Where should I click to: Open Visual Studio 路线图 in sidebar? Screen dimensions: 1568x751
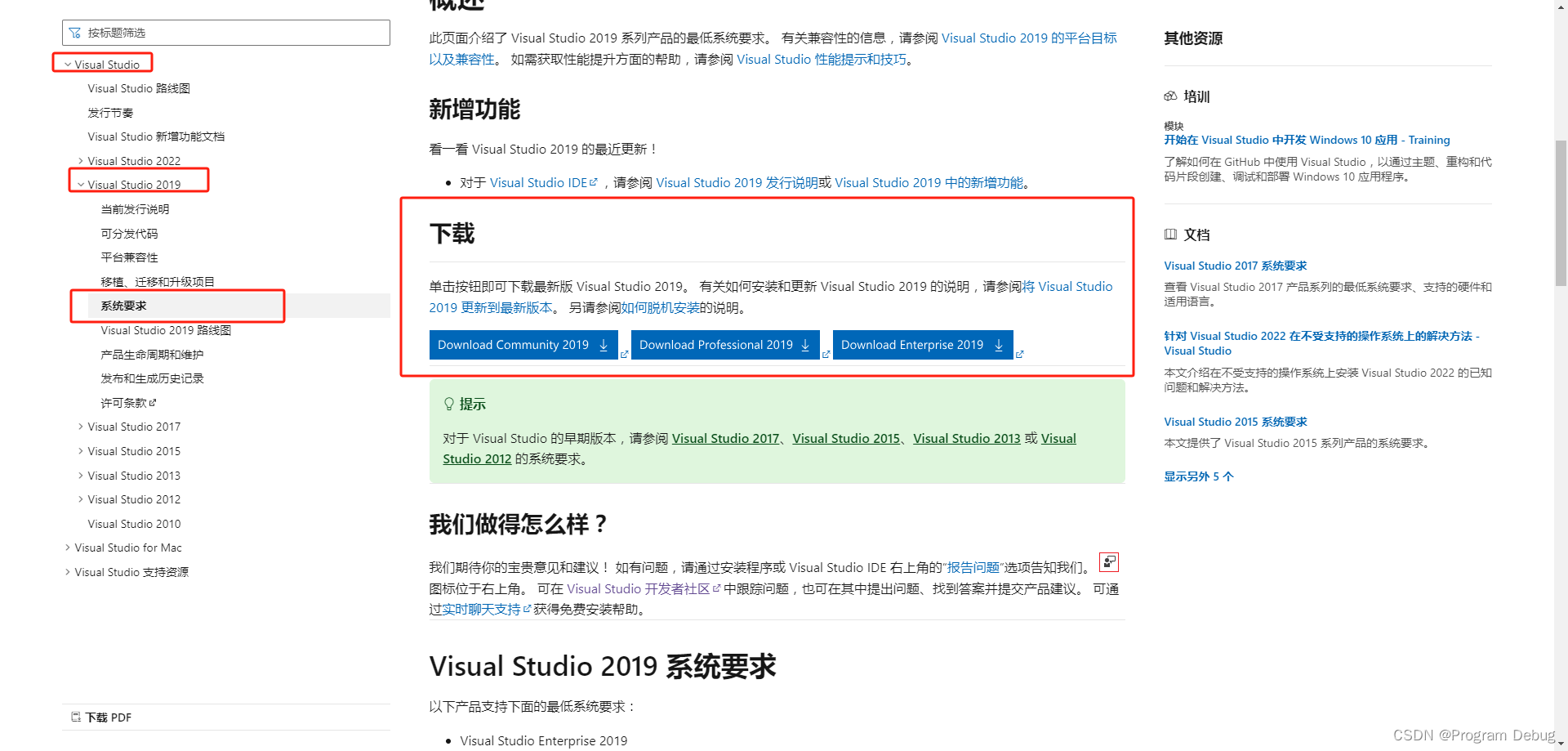click(x=139, y=88)
